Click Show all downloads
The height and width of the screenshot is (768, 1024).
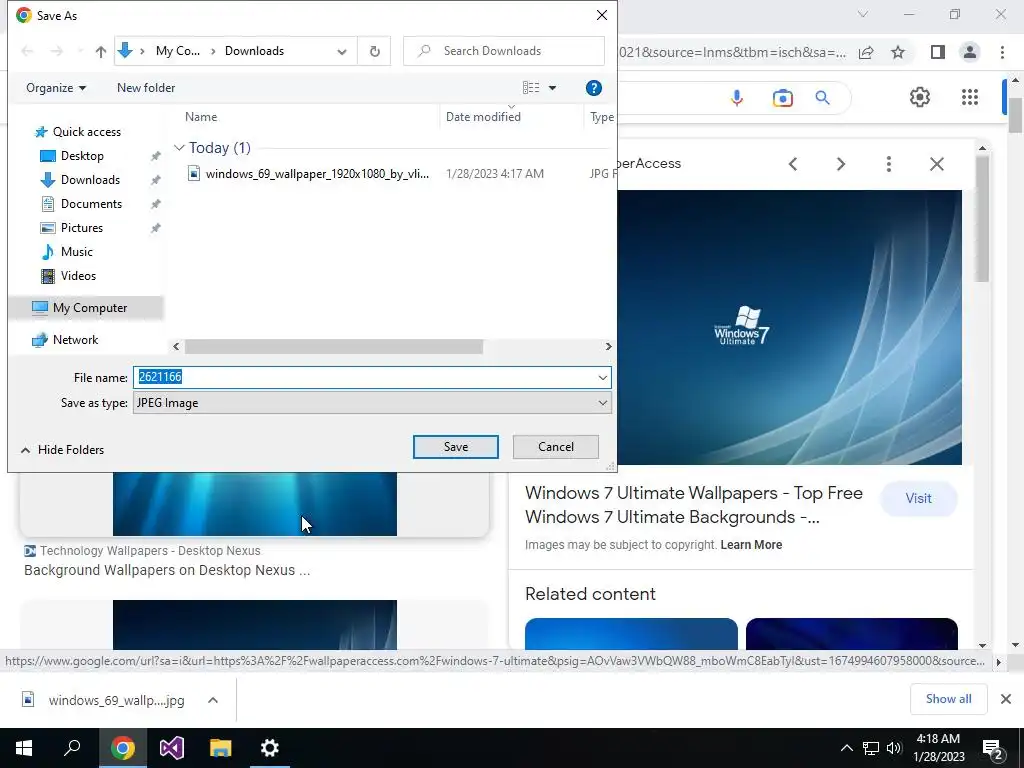[948, 699]
